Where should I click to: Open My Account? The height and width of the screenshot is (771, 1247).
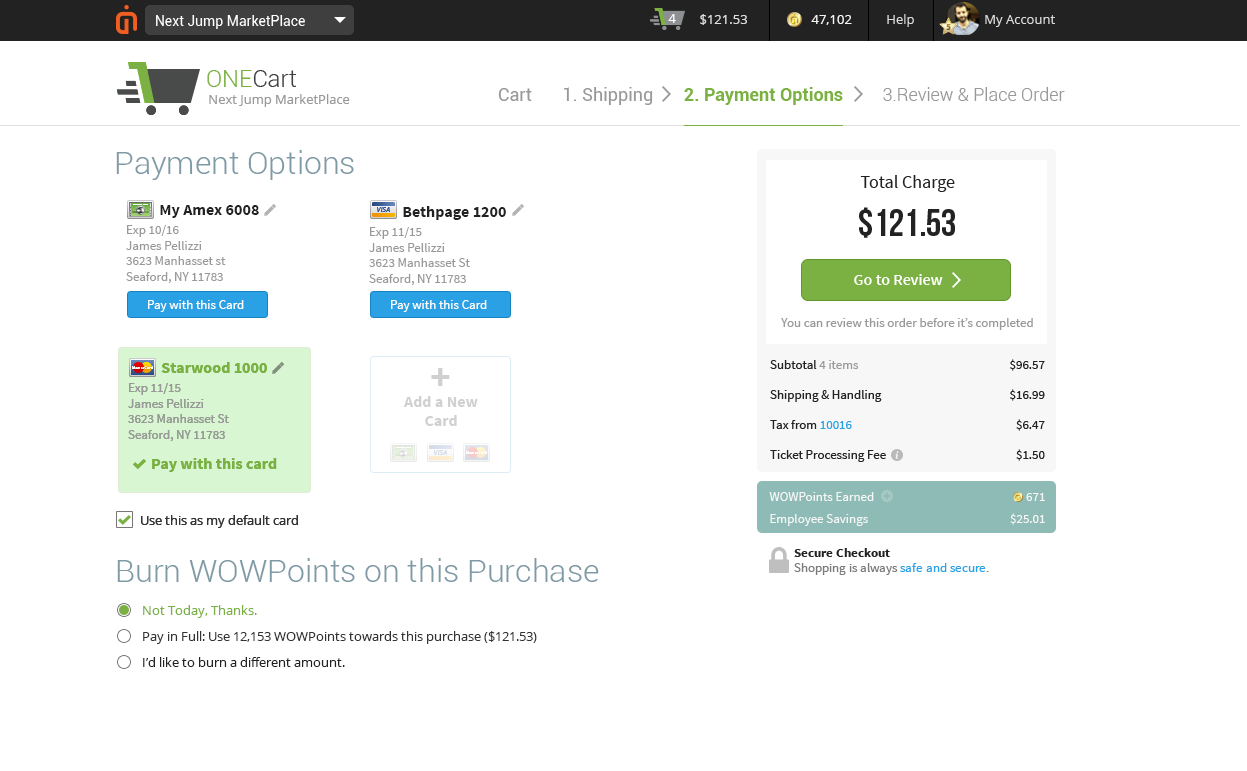(1019, 19)
